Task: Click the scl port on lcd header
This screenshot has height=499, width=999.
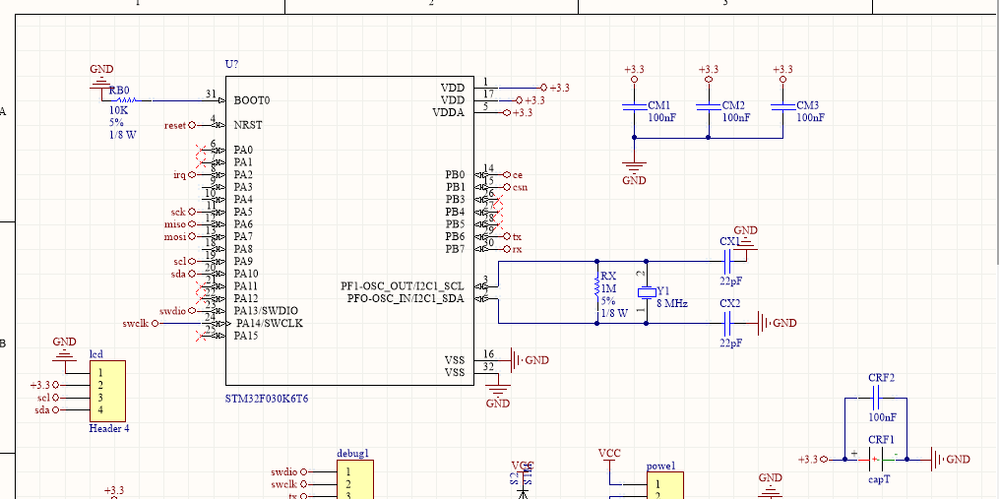Action: [x=48, y=397]
